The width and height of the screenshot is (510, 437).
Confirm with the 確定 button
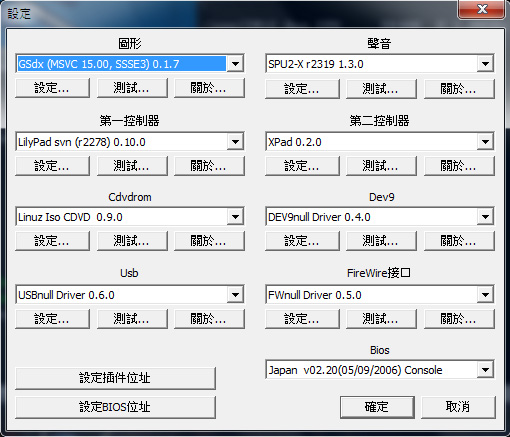tap(377, 407)
